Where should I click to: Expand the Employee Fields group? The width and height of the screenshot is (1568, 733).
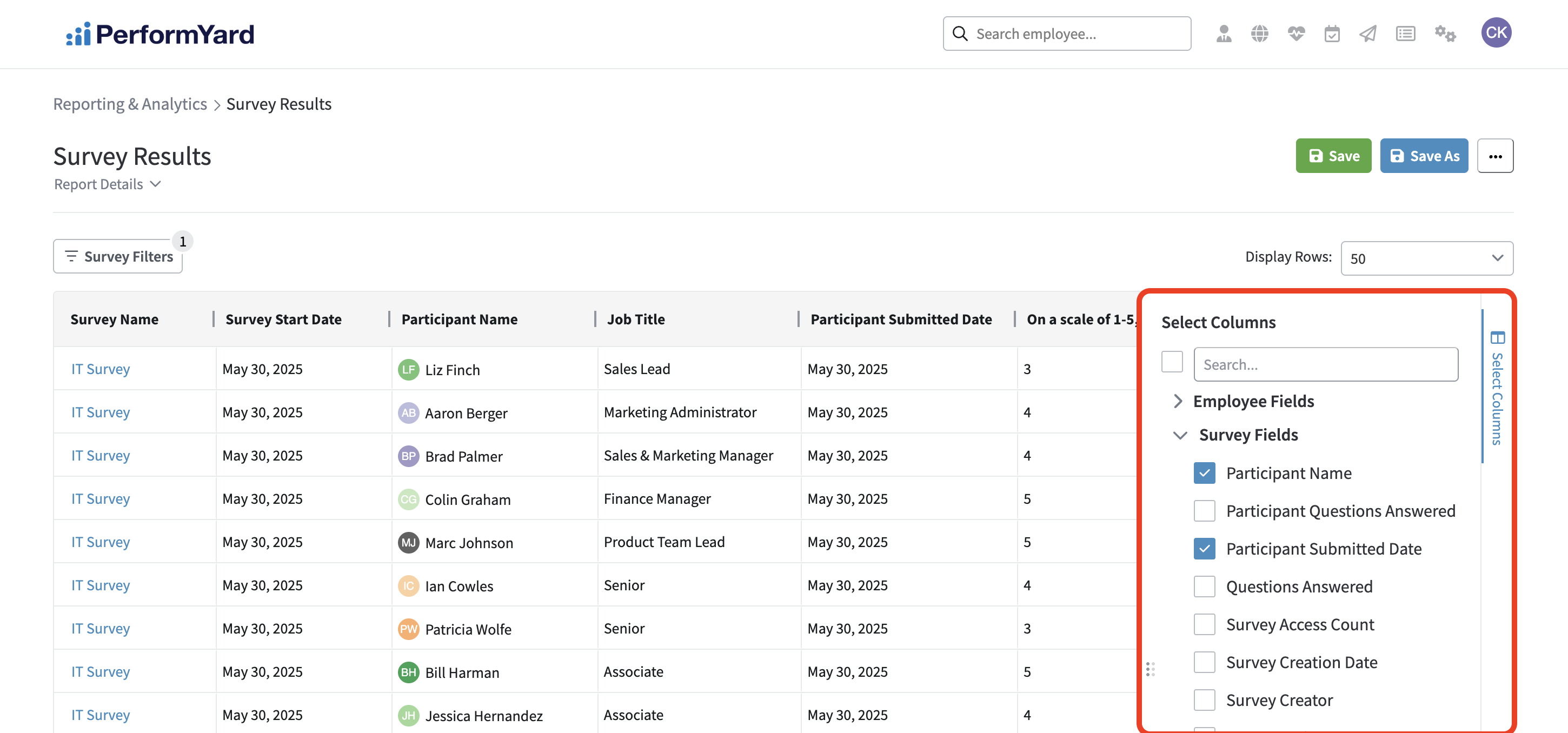[x=1178, y=402]
